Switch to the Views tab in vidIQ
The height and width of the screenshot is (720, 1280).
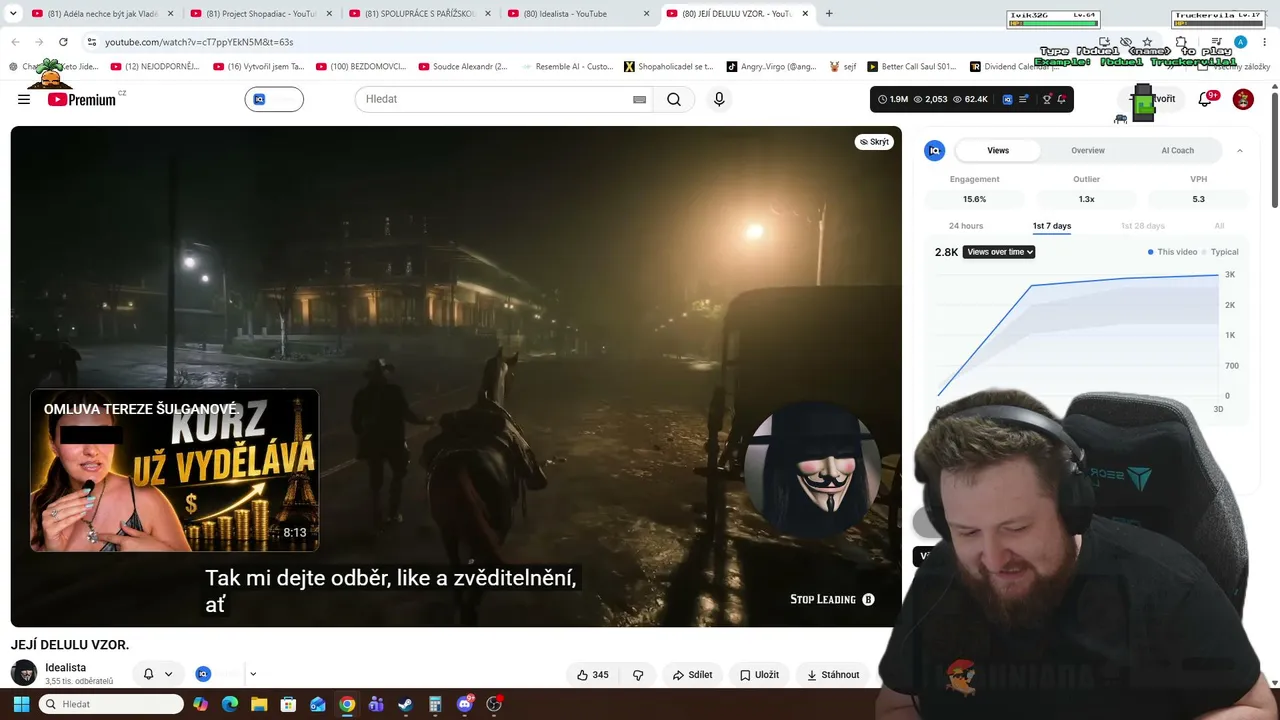[x=998, y=151]
